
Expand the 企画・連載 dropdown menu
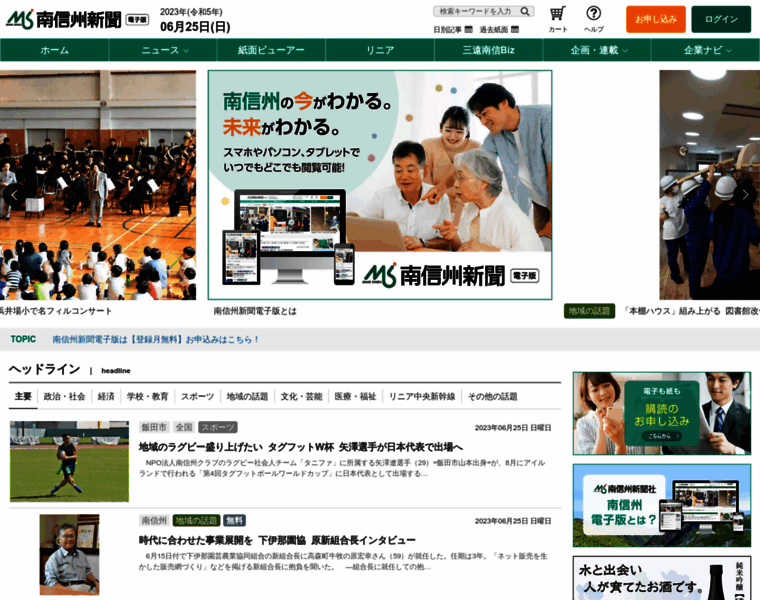[x=597, y=50]
